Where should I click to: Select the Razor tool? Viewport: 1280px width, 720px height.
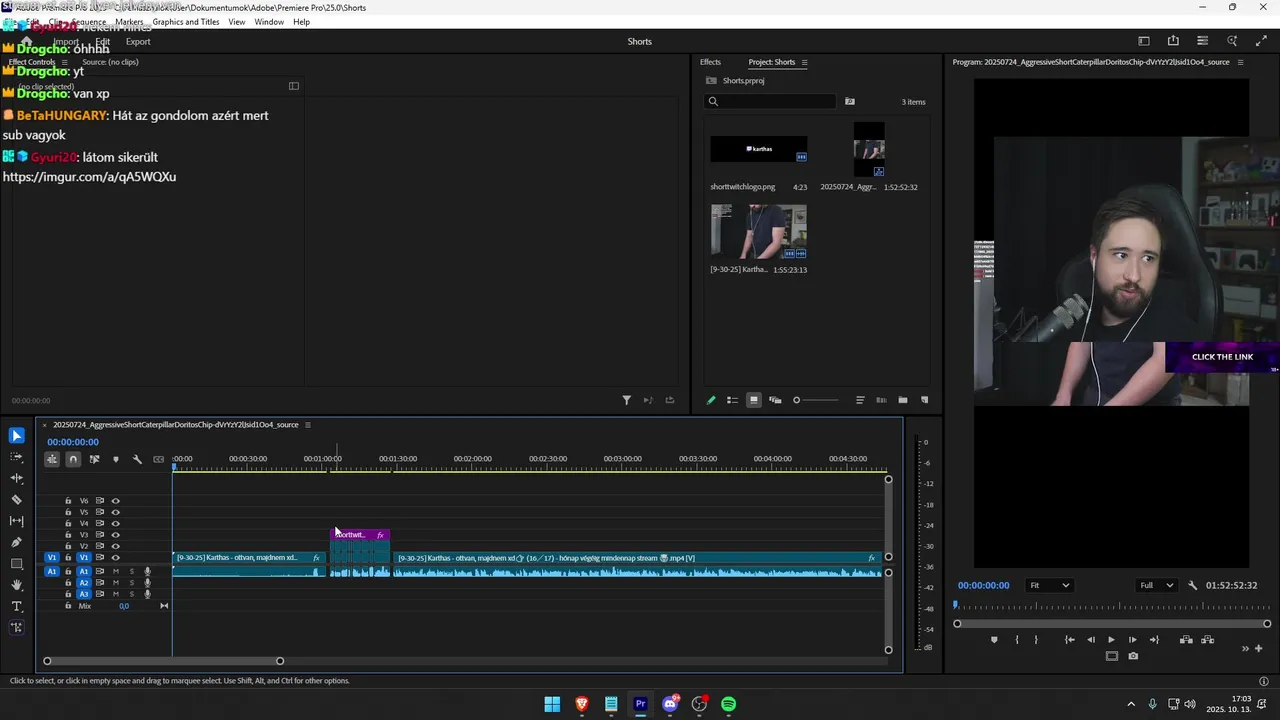click(x=16, y=499)
